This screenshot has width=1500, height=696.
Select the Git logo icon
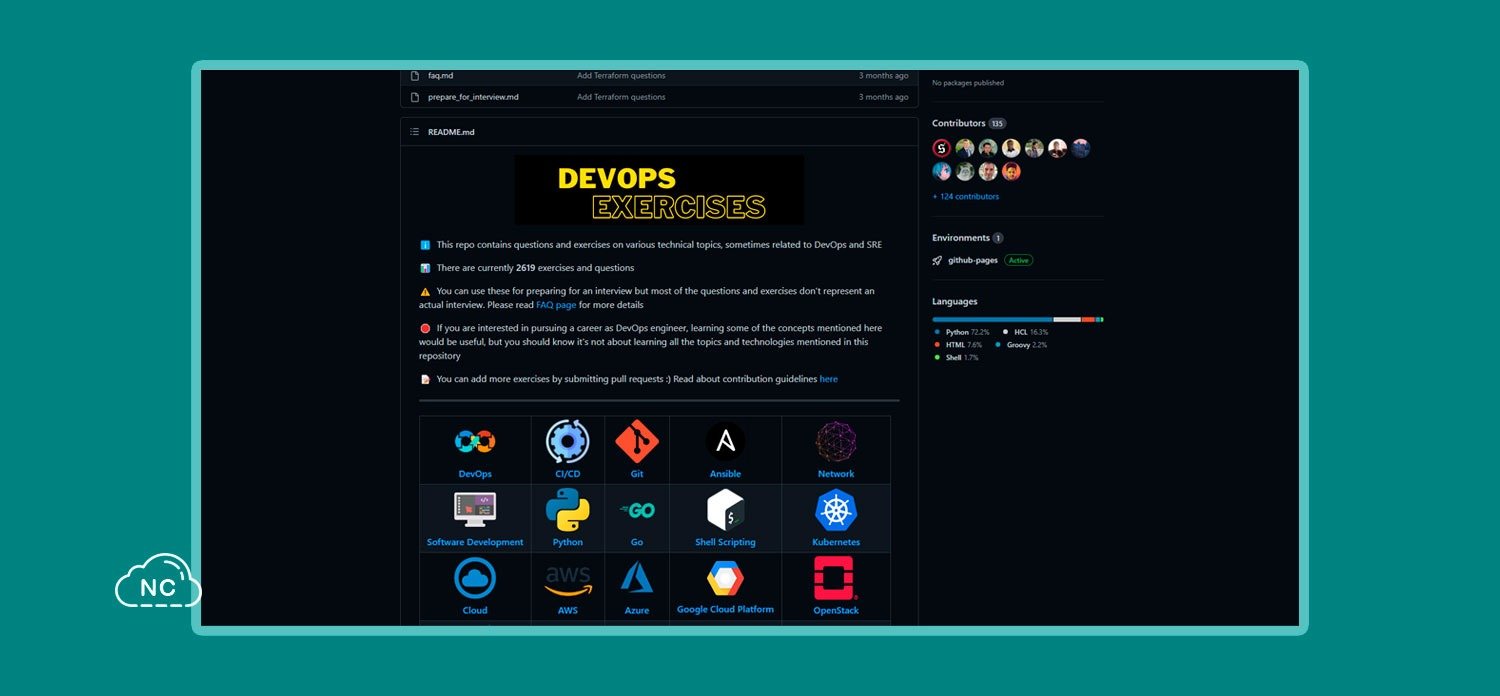coord(637,441)
